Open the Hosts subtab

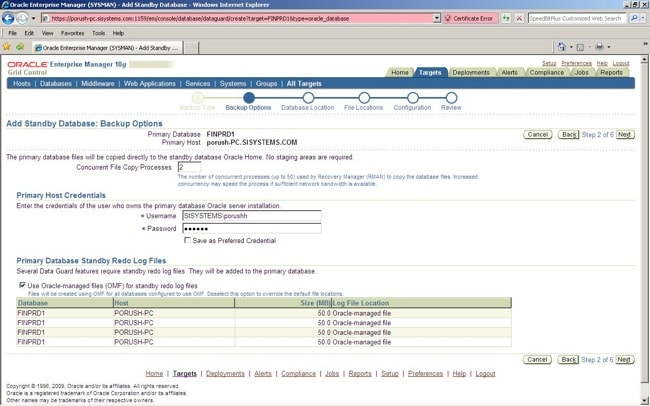coord(22,83)
